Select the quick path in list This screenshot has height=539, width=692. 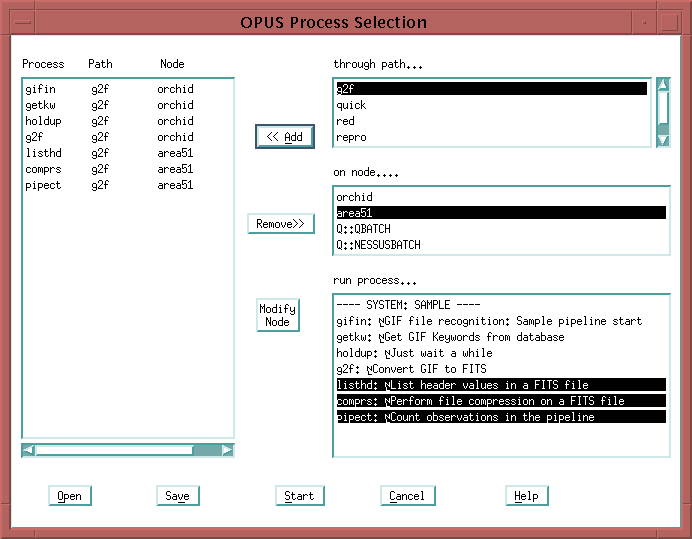click(352, 105)
